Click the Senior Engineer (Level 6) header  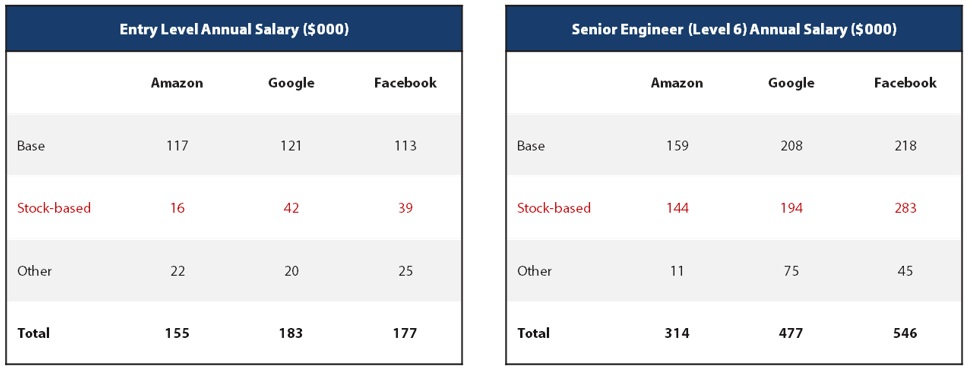(734, 30)
